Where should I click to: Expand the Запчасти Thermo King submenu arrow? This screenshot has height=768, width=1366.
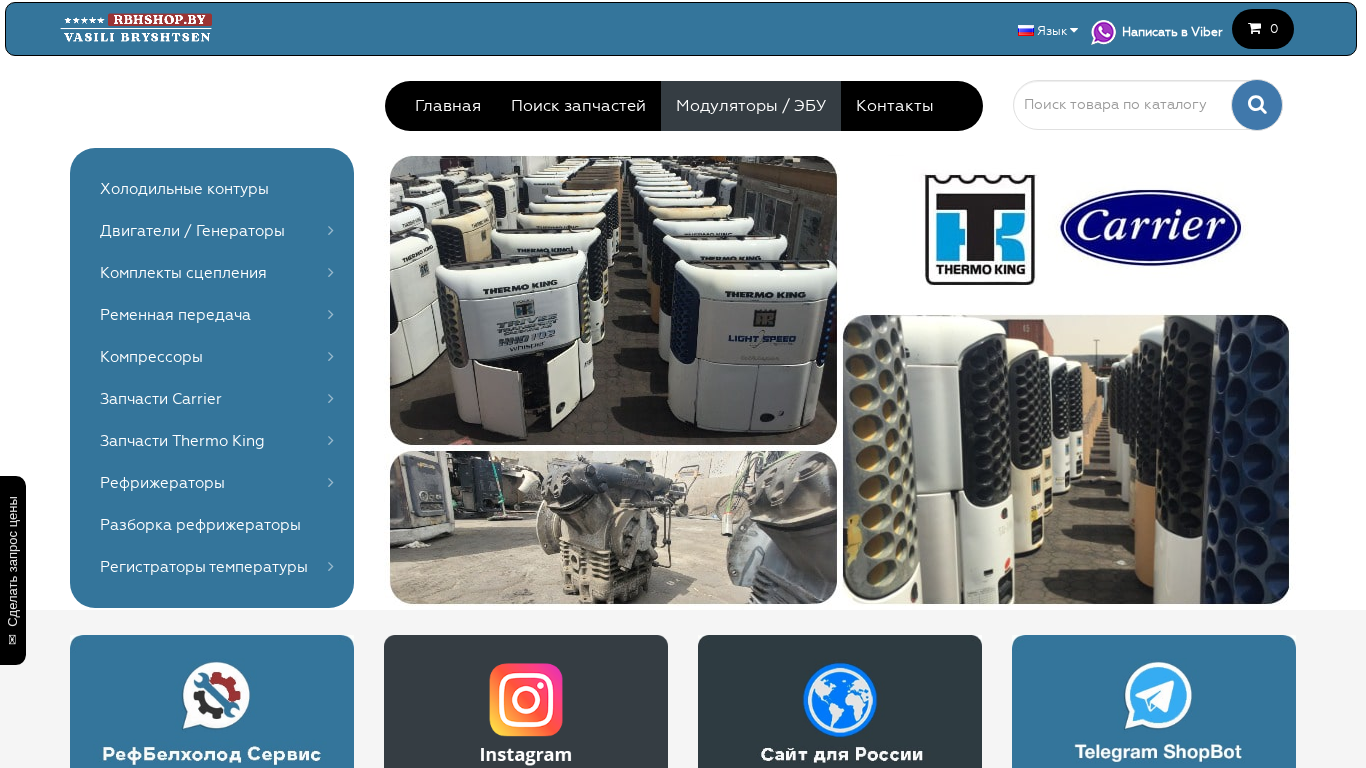click(x=330, y=441)
